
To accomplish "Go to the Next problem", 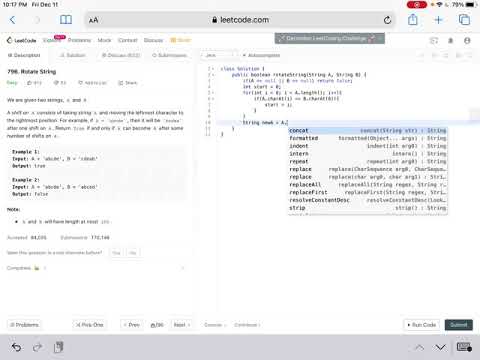I will pyautogui.click(x=182, y=325).
